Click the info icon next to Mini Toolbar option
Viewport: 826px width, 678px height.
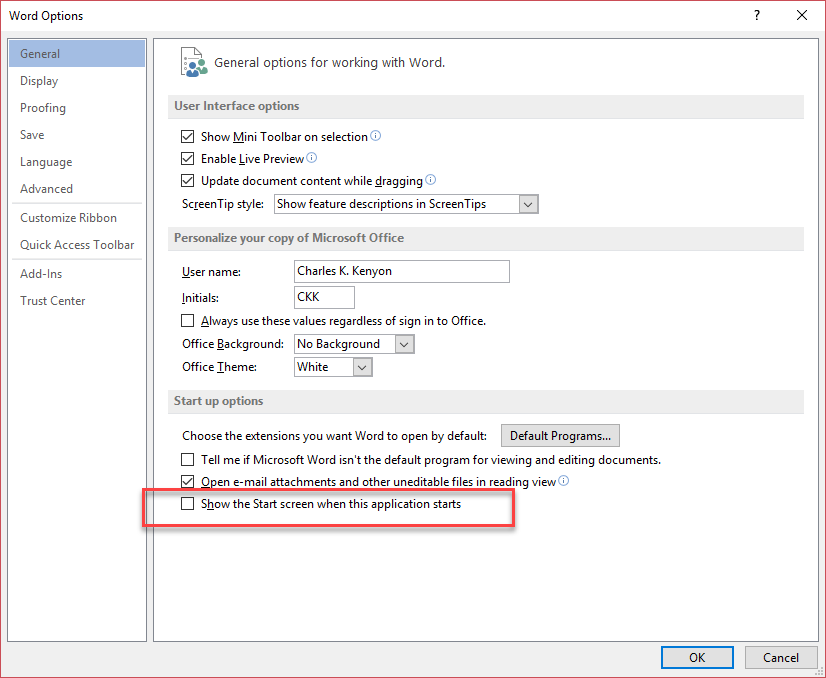pyautogui.click(x=376, y=136)
